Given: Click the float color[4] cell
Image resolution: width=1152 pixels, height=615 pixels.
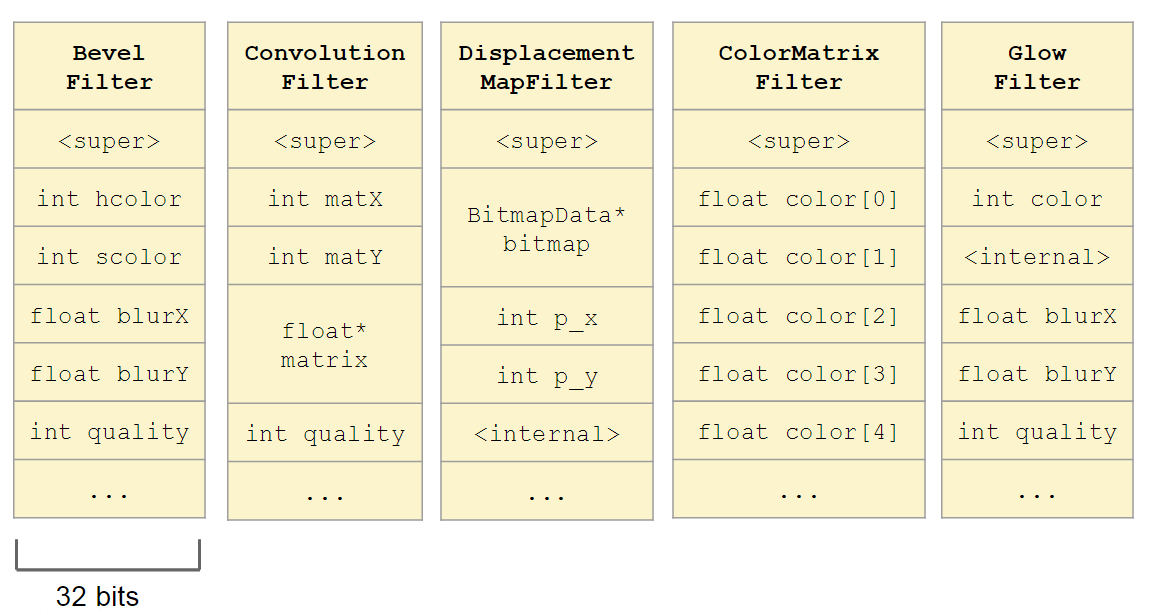Looking at the screenshot, I should pyautogui.click(x=799, y=432).
